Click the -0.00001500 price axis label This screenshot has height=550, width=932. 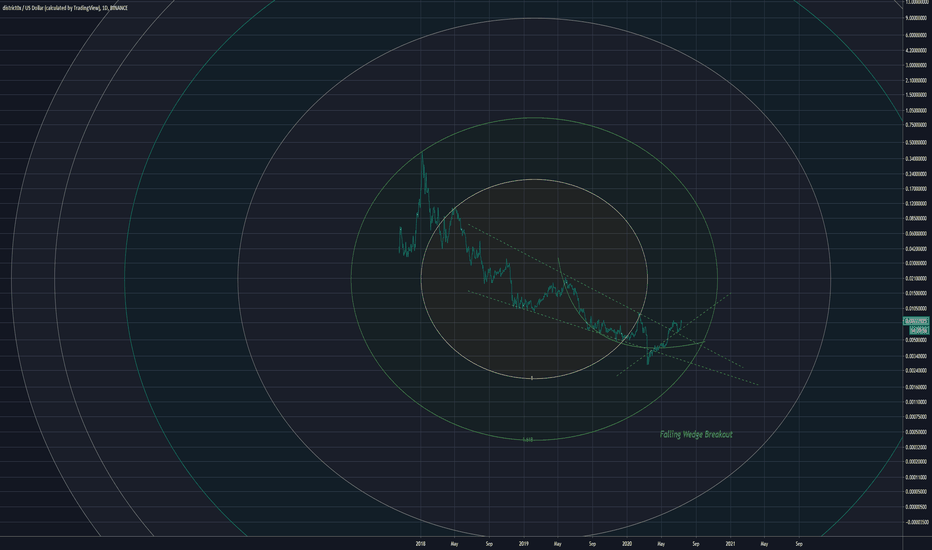(916, 522)
